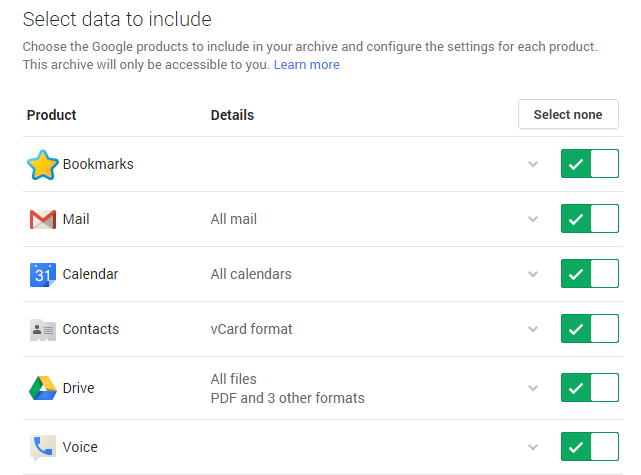
Task: Click PDF and 3 other formats text
Action: [287, 398]
